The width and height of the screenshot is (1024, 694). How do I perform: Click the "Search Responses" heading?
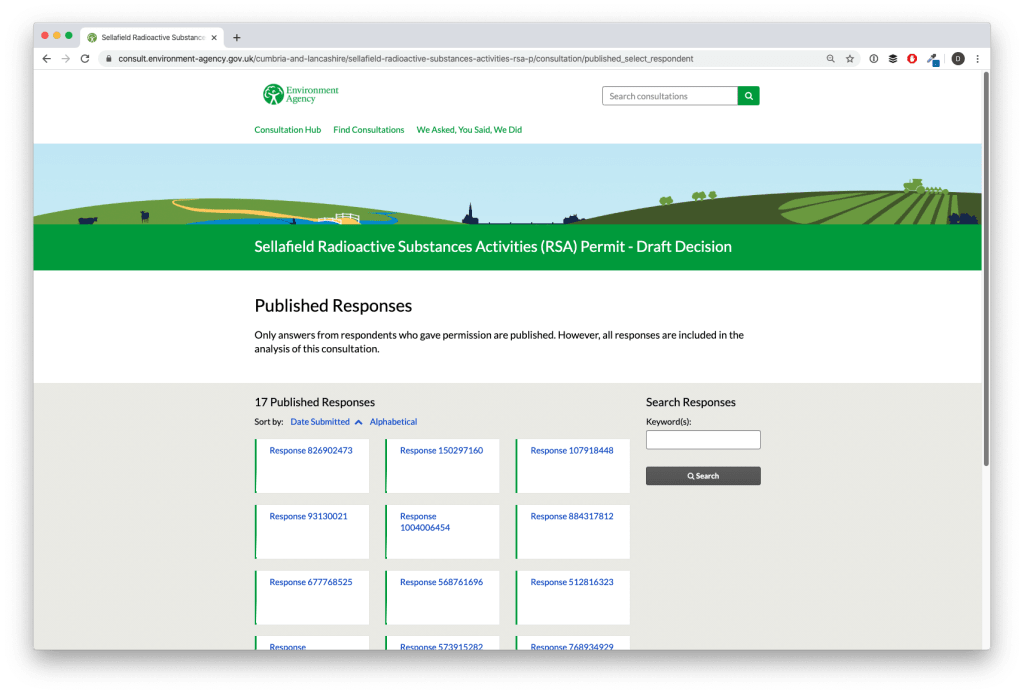[691, 402]
